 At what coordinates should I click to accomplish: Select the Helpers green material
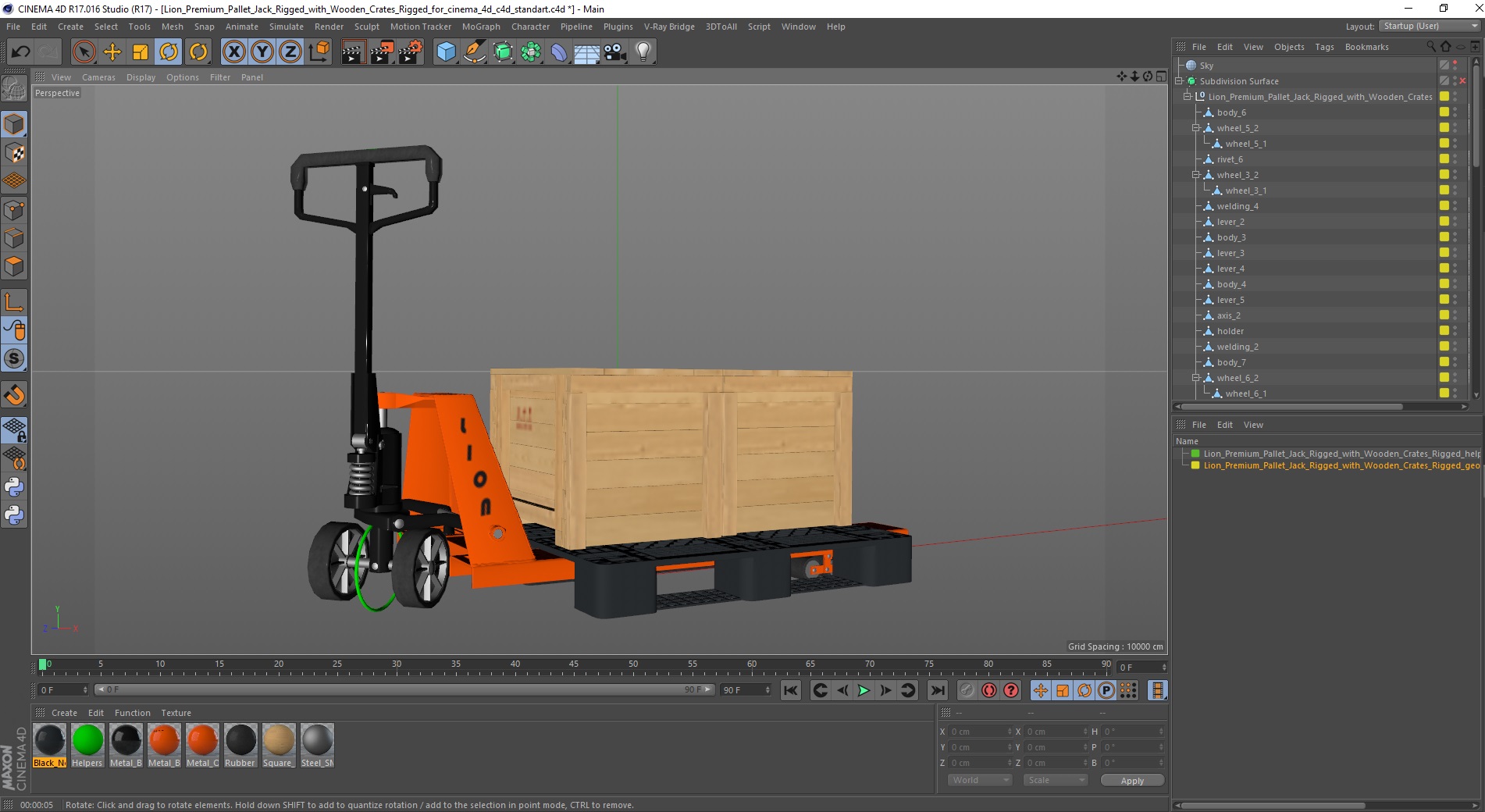(87, 745)
